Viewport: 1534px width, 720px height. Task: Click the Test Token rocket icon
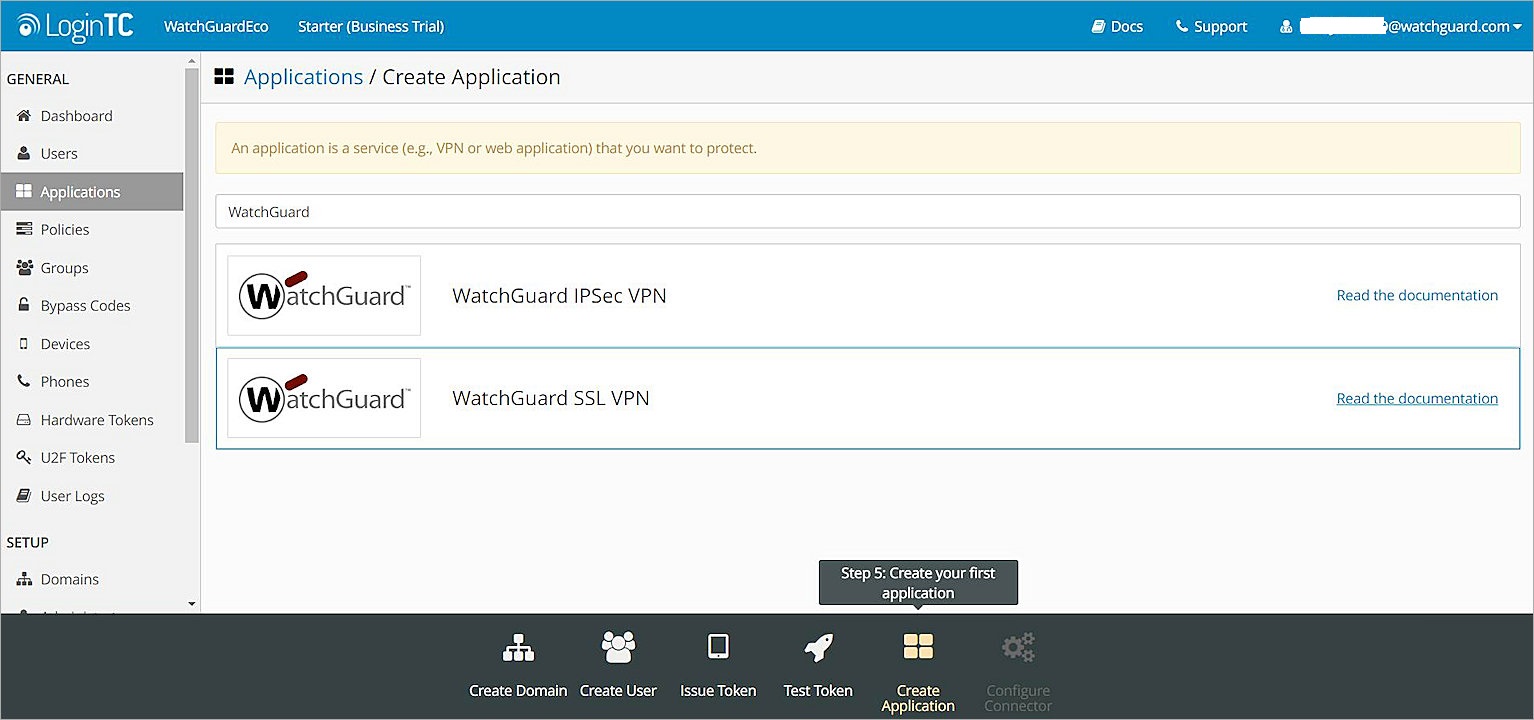pyautogui.click(x=817, y=646)
